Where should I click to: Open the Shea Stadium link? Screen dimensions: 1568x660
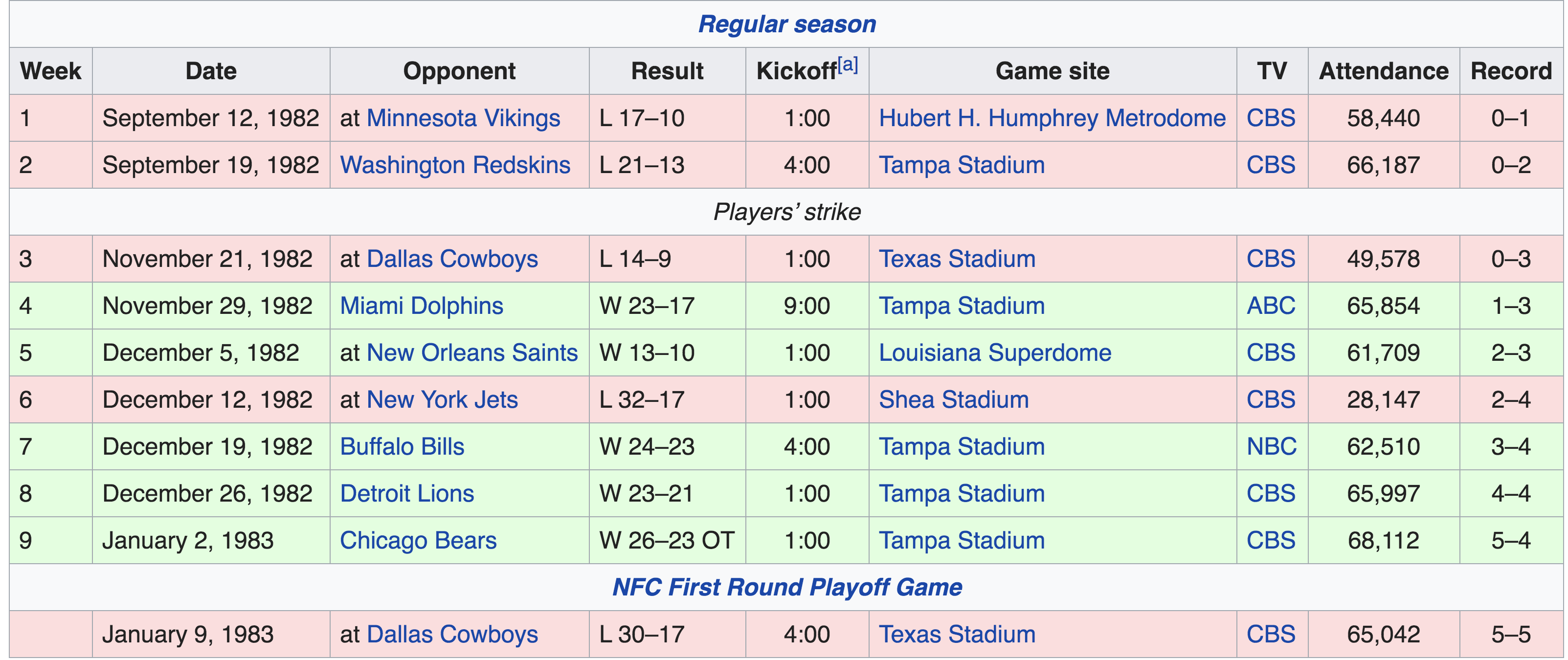[x=953, y=399]
